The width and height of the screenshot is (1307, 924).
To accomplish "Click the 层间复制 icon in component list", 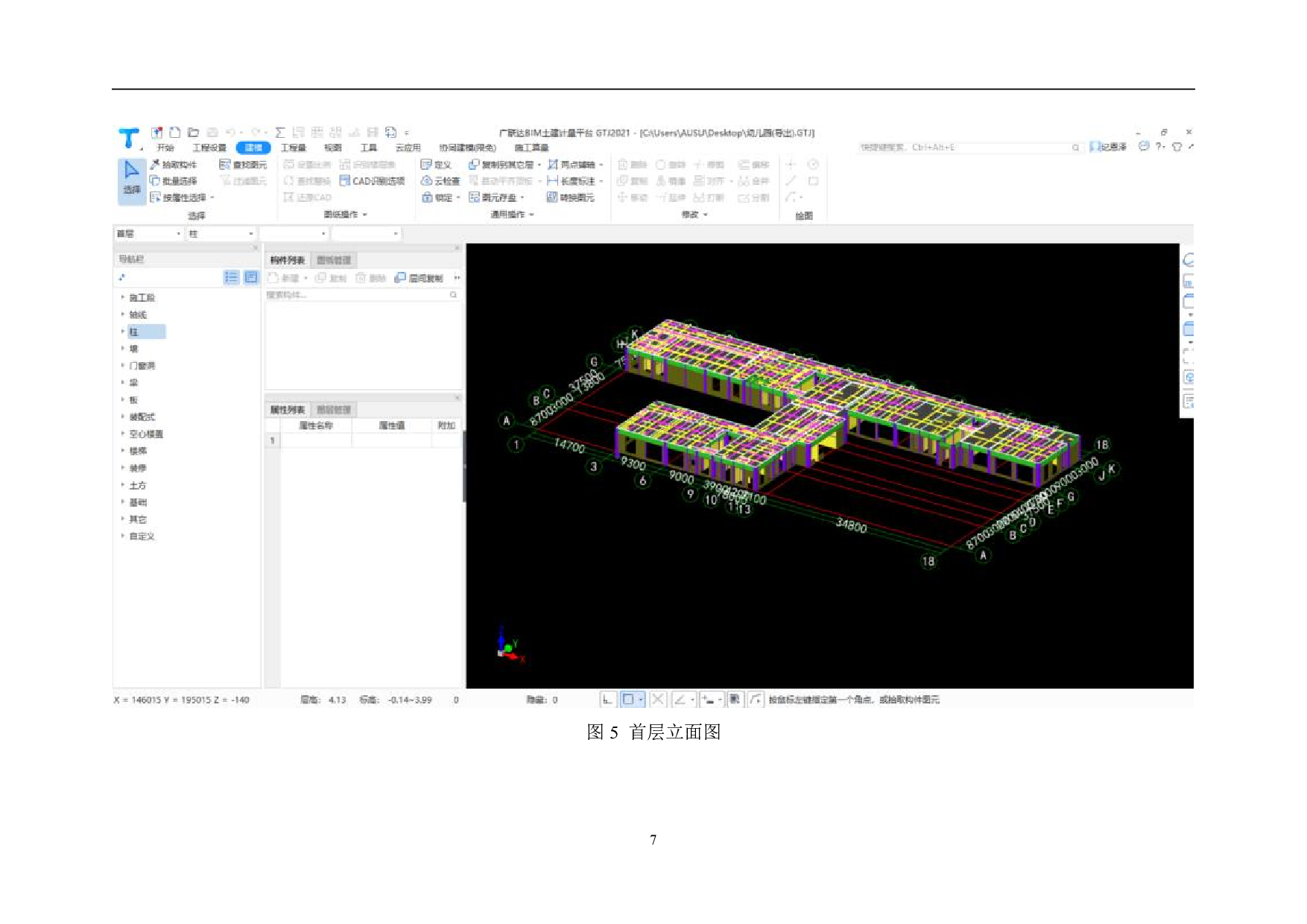I will click(x=419, y=278).
